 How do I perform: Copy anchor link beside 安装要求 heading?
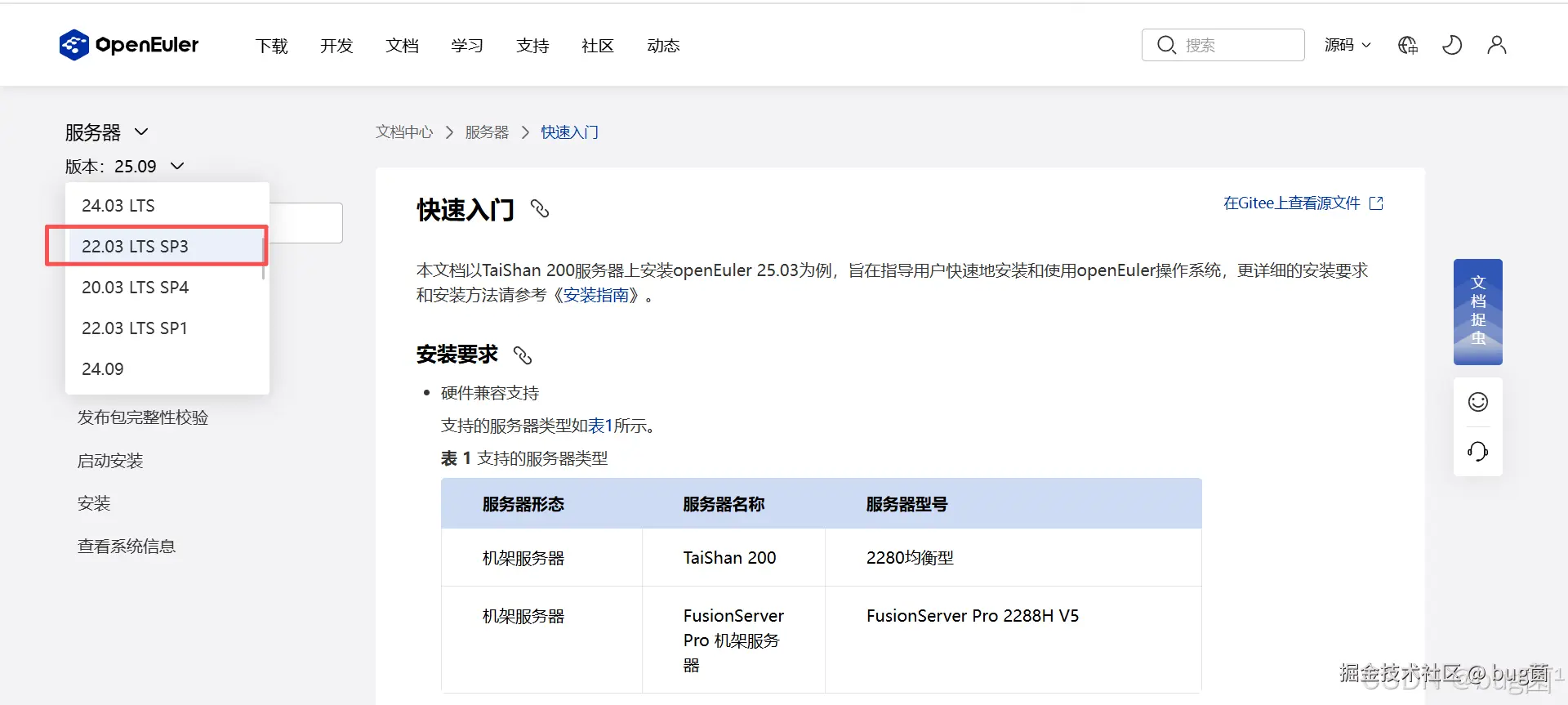523,355
